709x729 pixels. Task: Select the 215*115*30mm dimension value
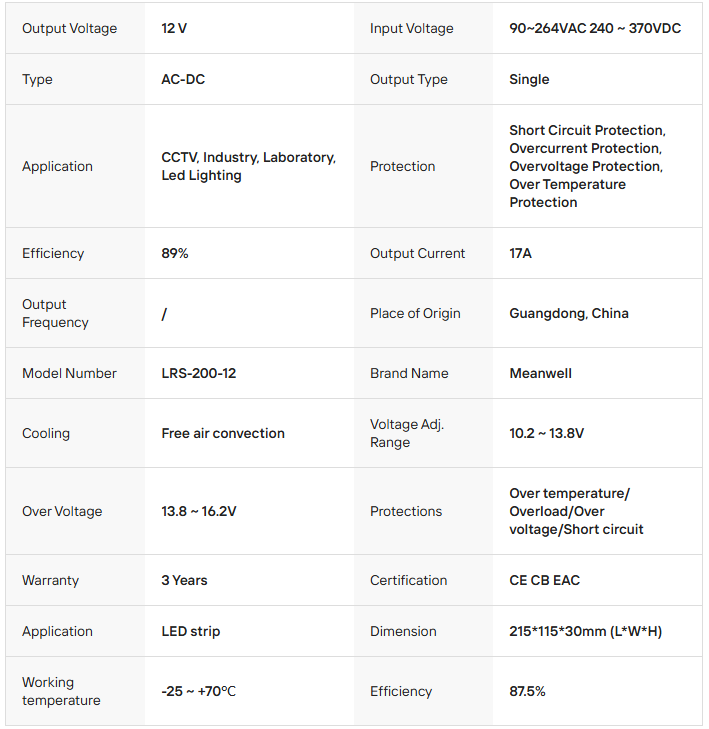(585, 631)
